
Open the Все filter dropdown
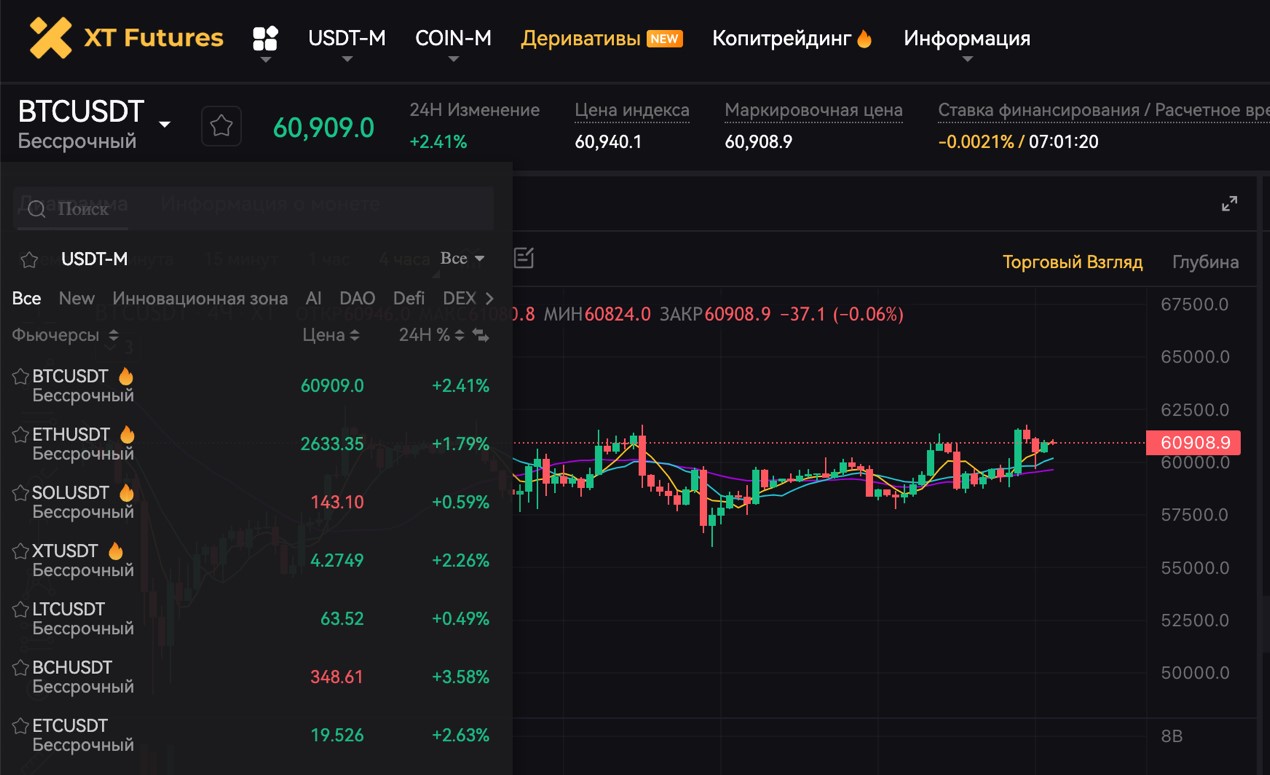click(x=463, y=258)
